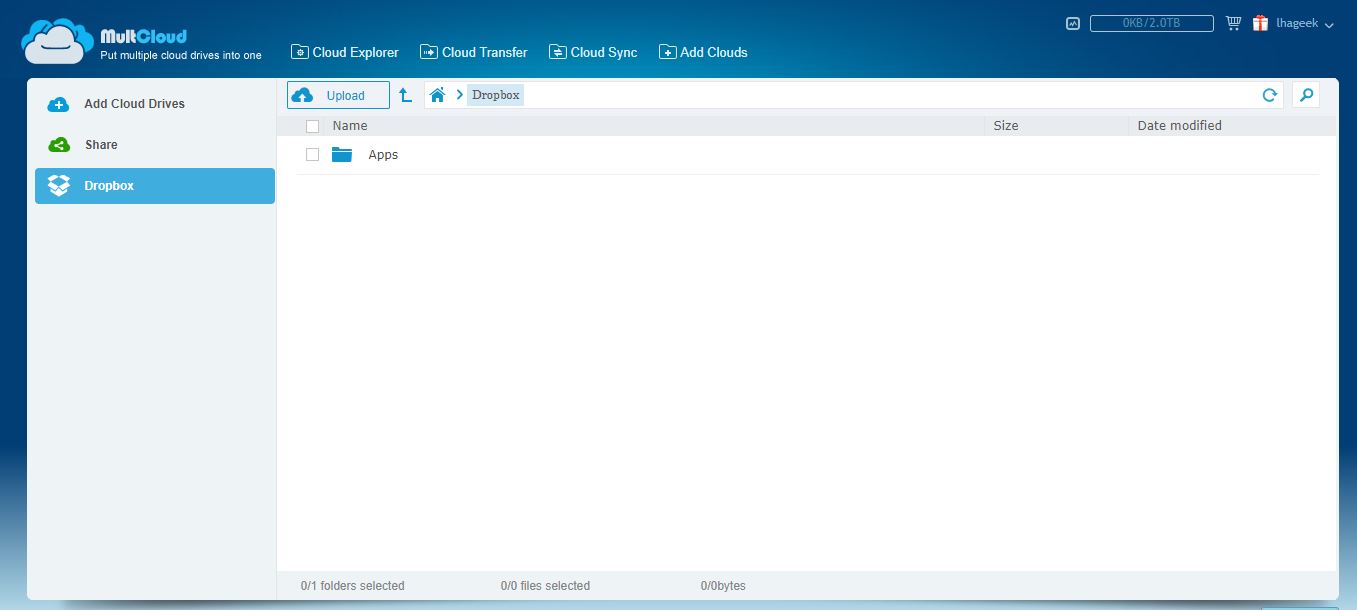
Task: Click the Upload button
Action: 338,95
